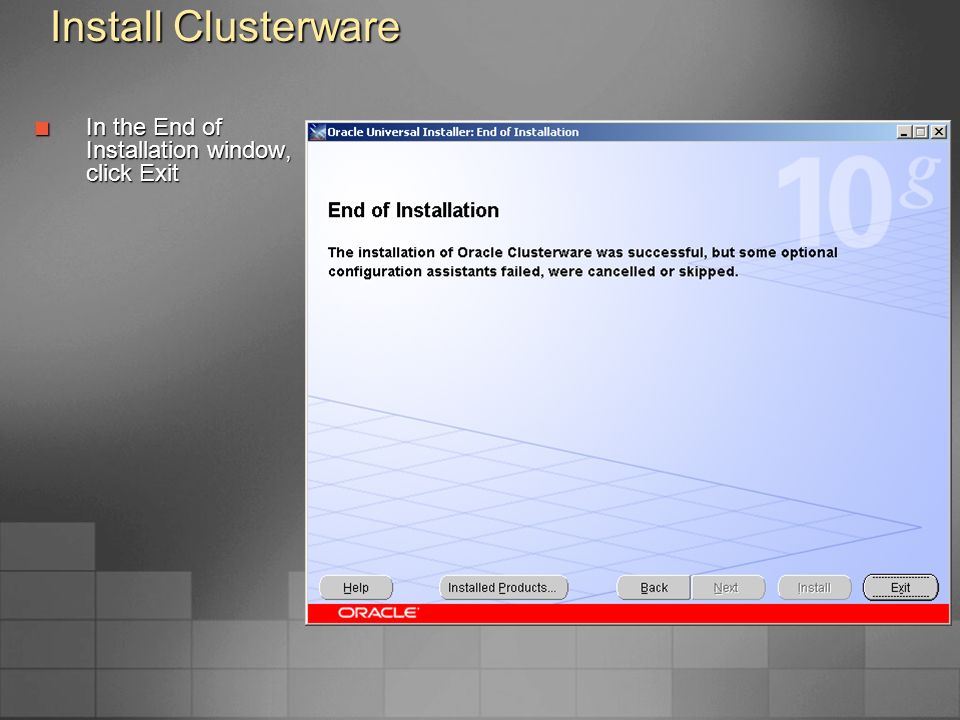Click the "Install Clusterware" slide title

225,26
